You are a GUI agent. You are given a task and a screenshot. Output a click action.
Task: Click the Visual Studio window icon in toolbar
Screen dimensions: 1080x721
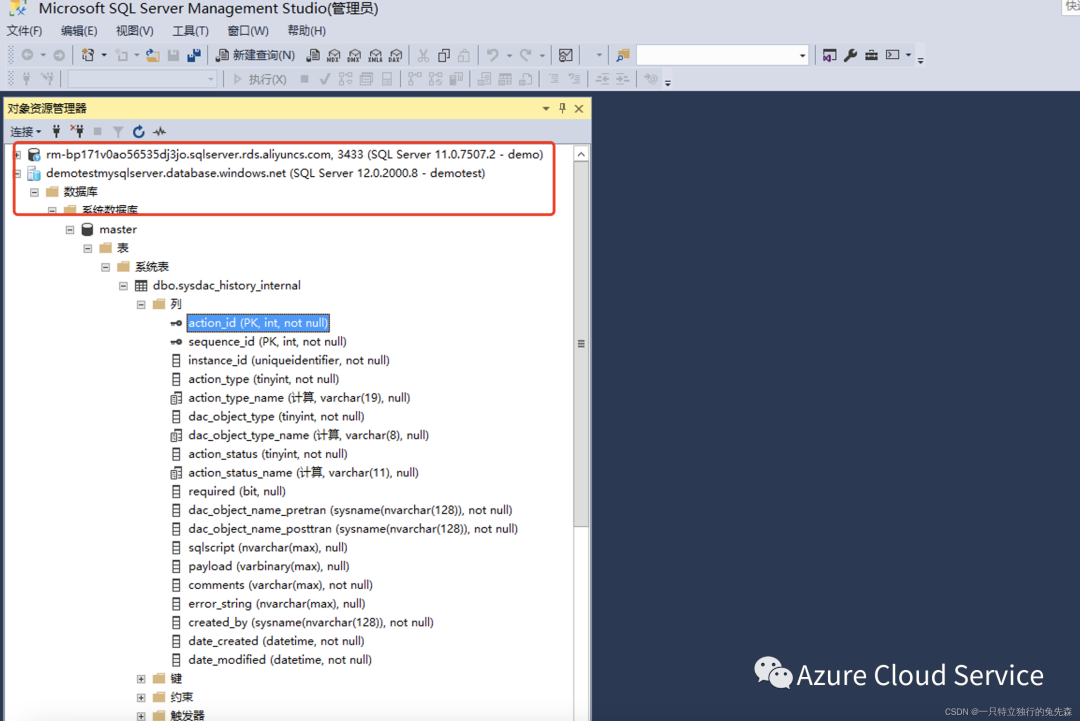(829, 55)
